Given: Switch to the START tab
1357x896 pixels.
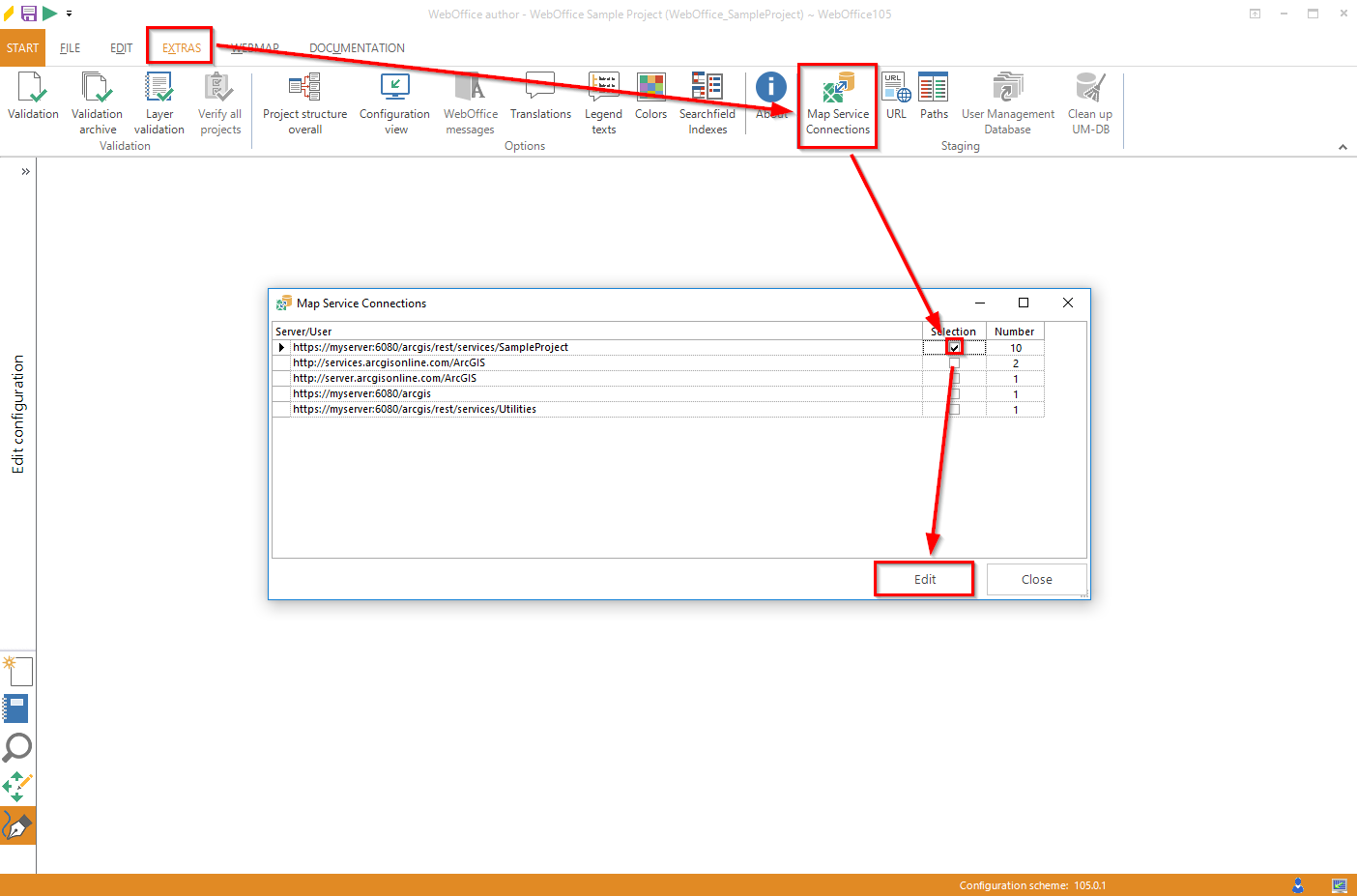Looking at the screenshot, I should 22,47.
